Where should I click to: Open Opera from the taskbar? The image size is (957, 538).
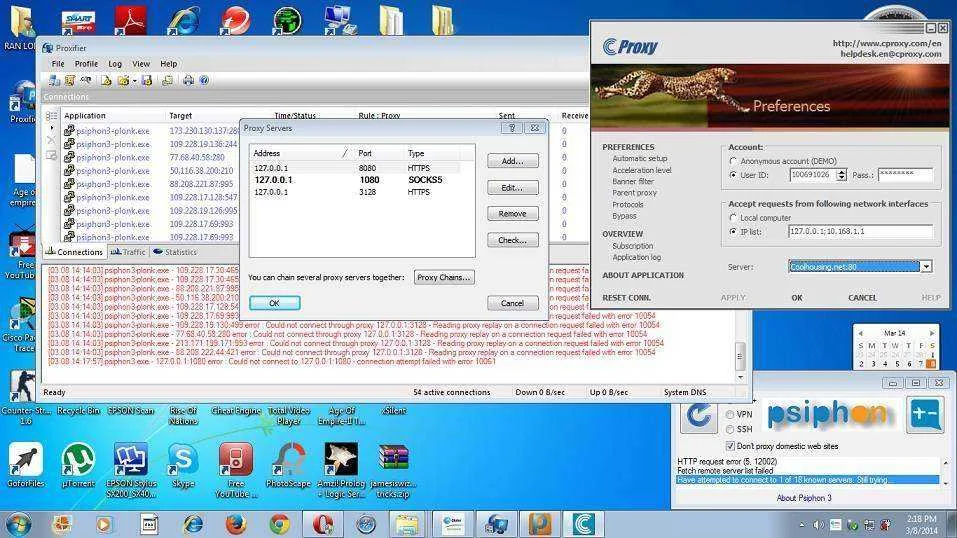tap(323, 524)
